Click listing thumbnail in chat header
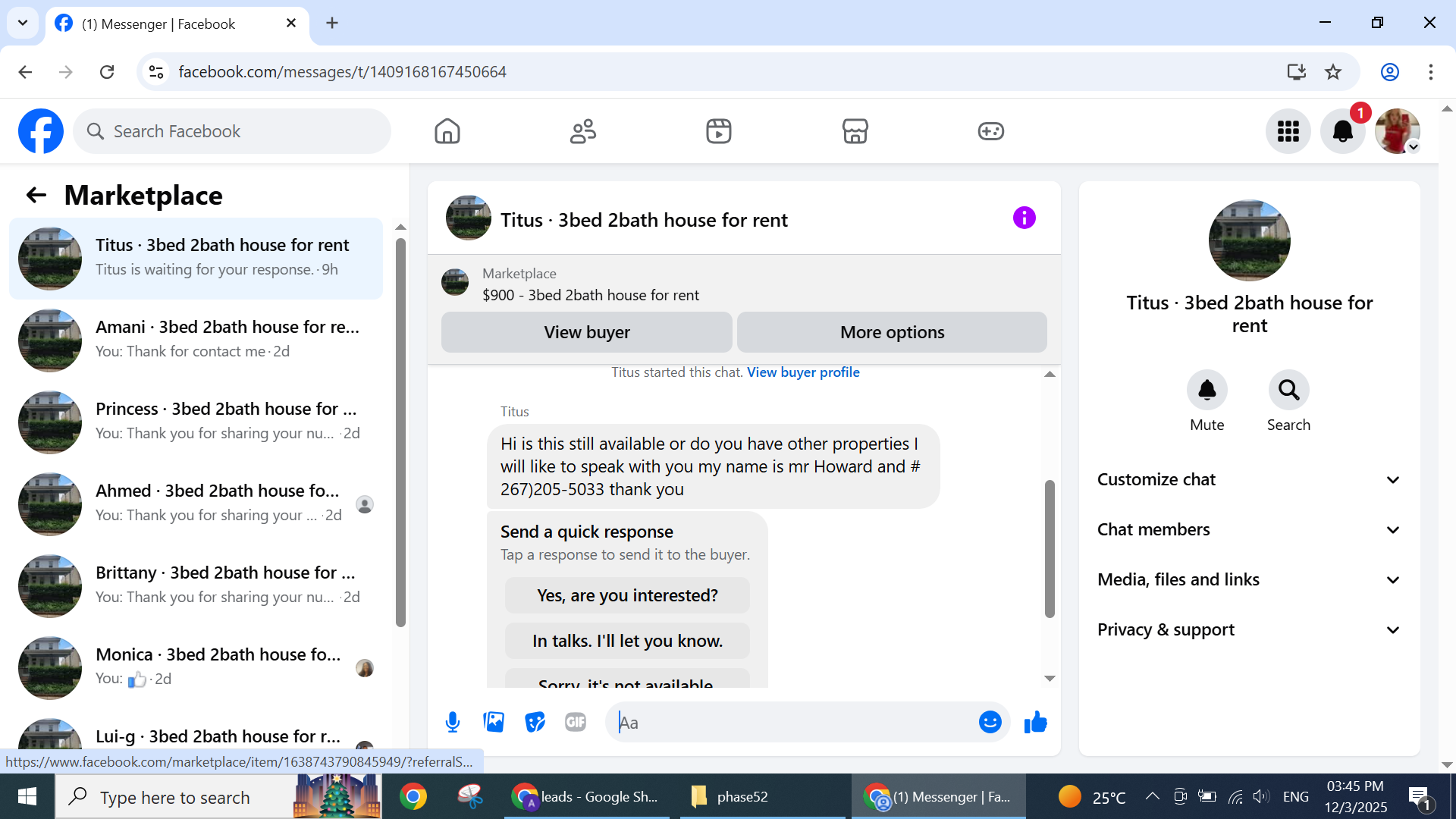1456x819 pixels. point(468,218)
